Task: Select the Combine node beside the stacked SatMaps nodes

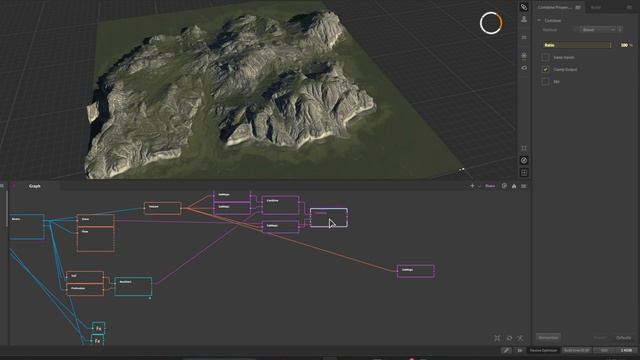Action: [280, 205]
